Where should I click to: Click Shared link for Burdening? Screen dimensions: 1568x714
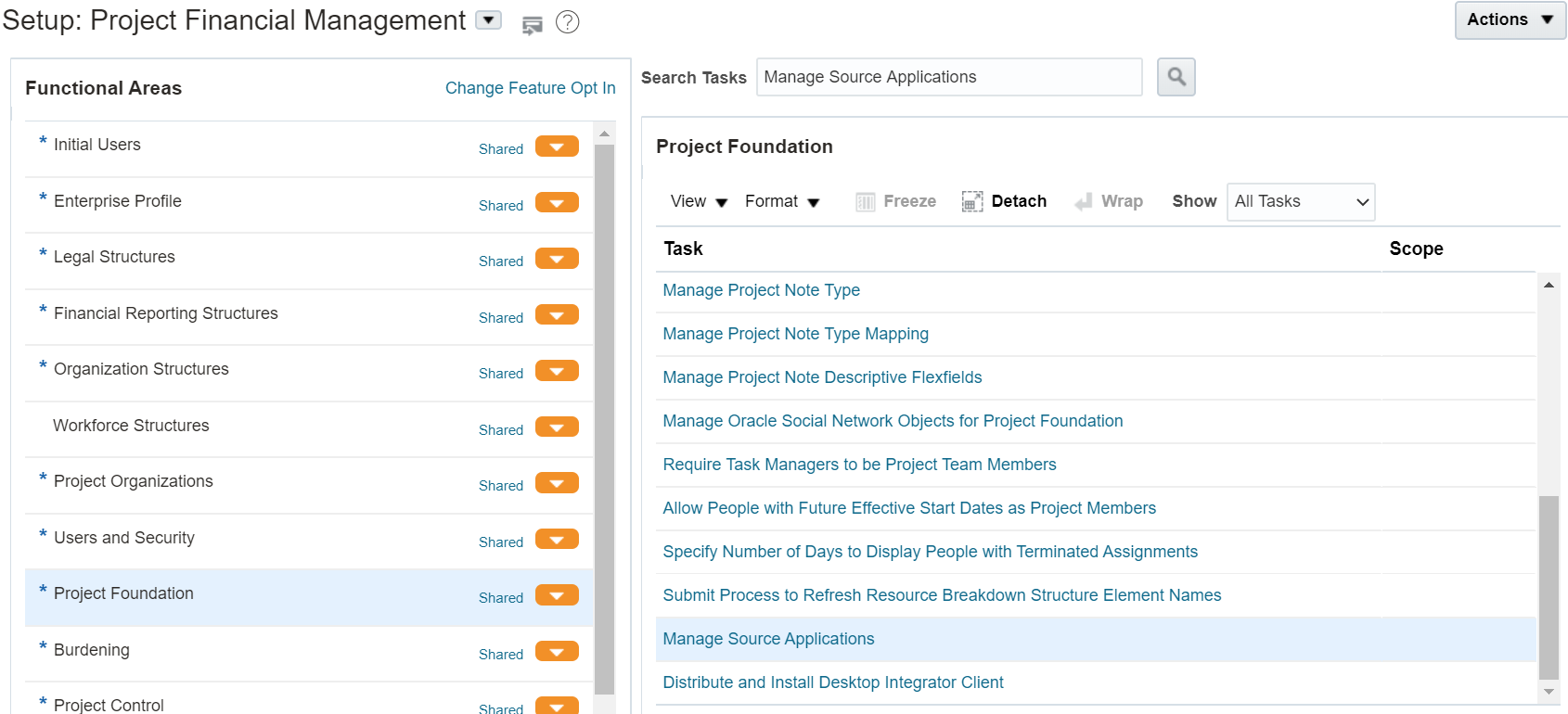pos(501,654)
